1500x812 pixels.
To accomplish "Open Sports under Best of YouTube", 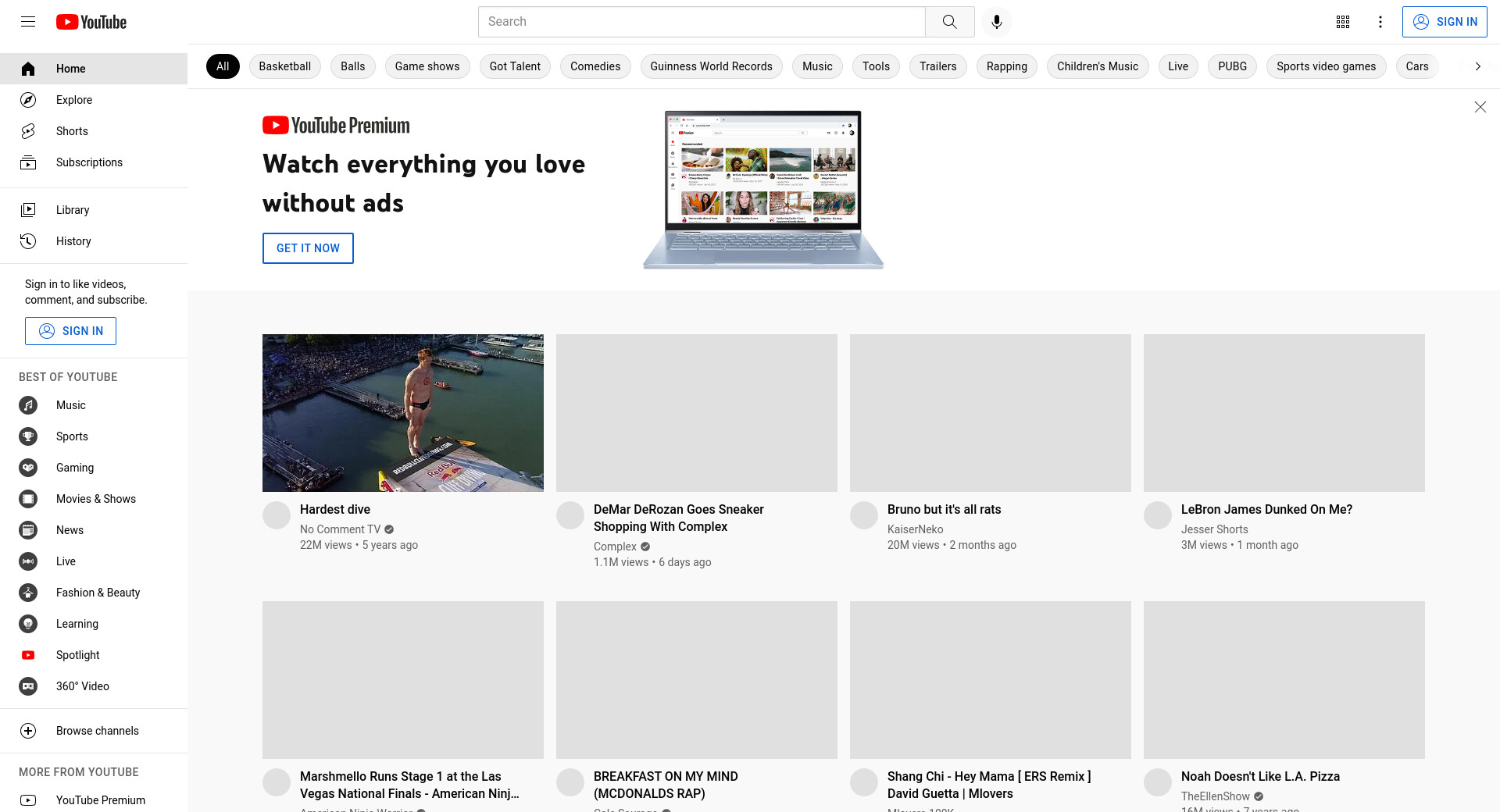I will coord(94,436).
